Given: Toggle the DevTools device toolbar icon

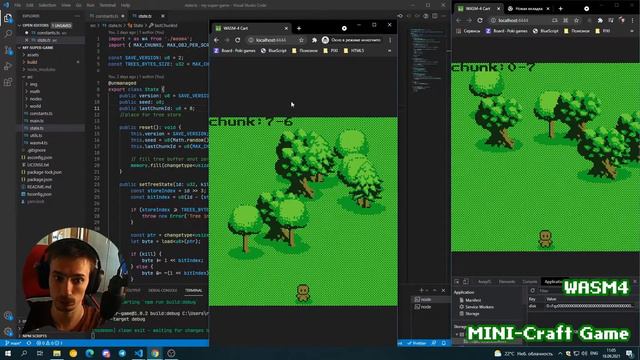Looking at the screenshot, I should click(466, 282).
